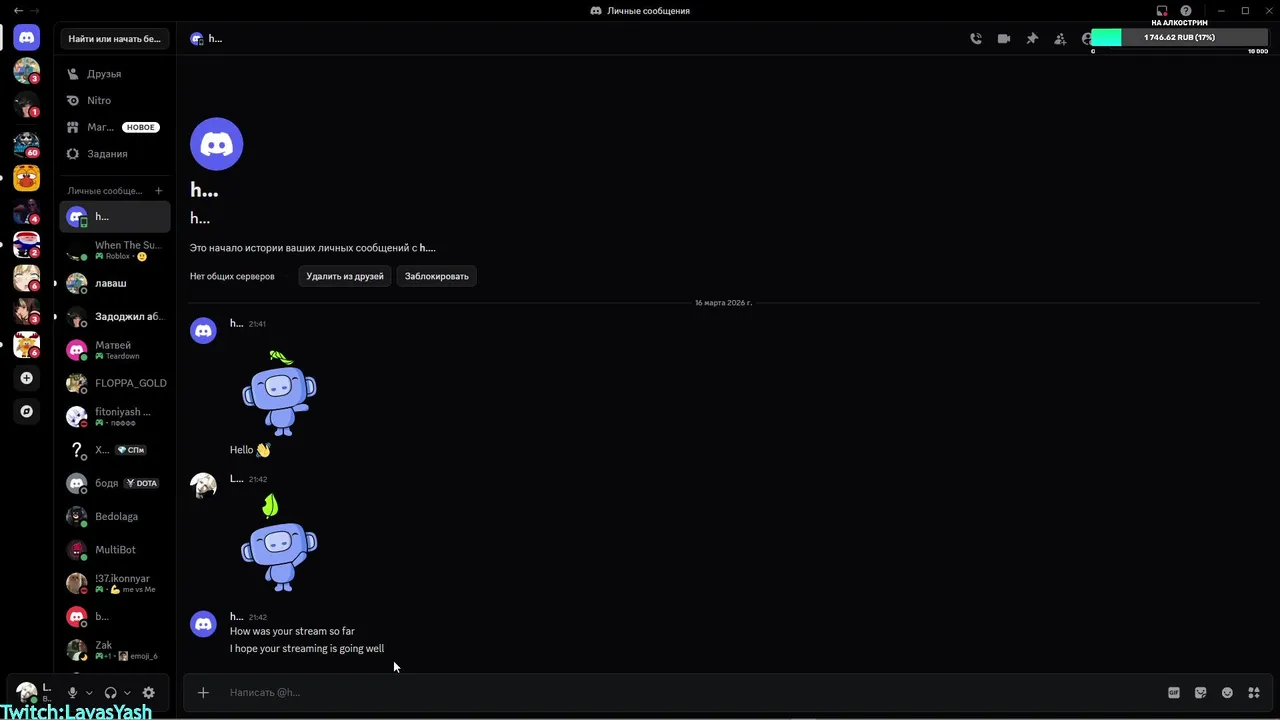Toggle microphone mute

pos(72,692)
